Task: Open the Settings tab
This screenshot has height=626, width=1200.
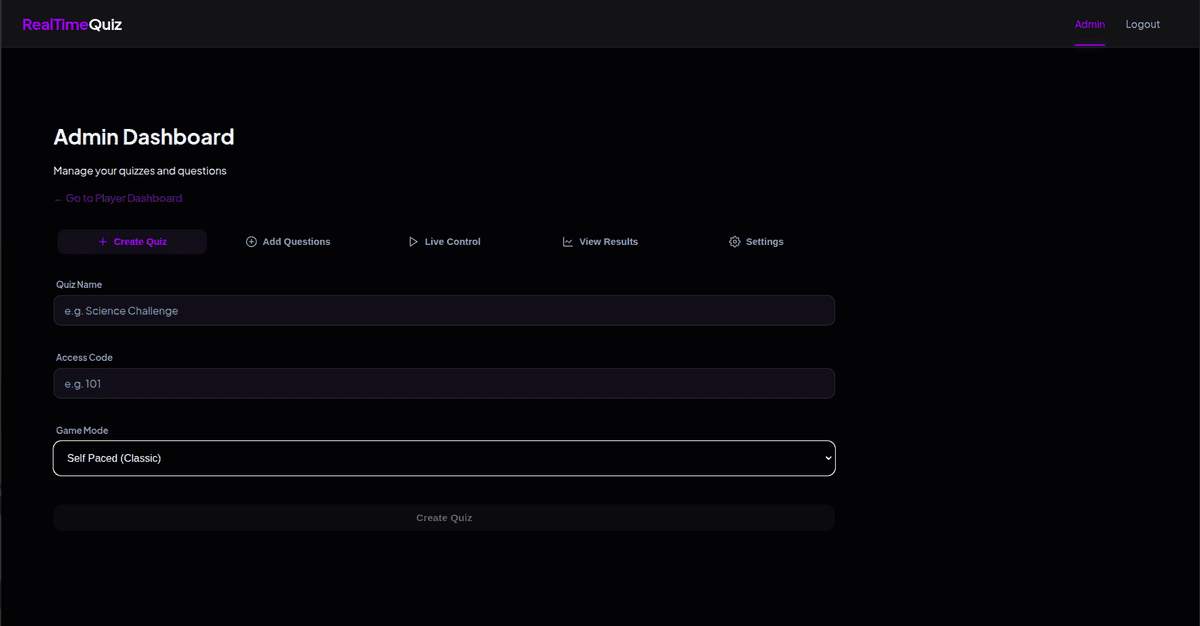Action: [756, 241]
